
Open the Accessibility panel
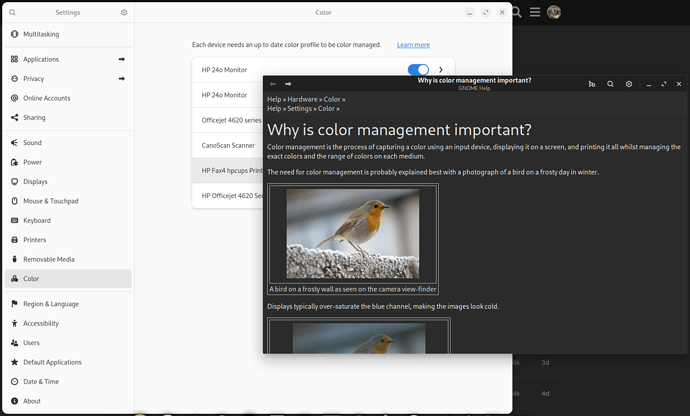coord(68,323)
